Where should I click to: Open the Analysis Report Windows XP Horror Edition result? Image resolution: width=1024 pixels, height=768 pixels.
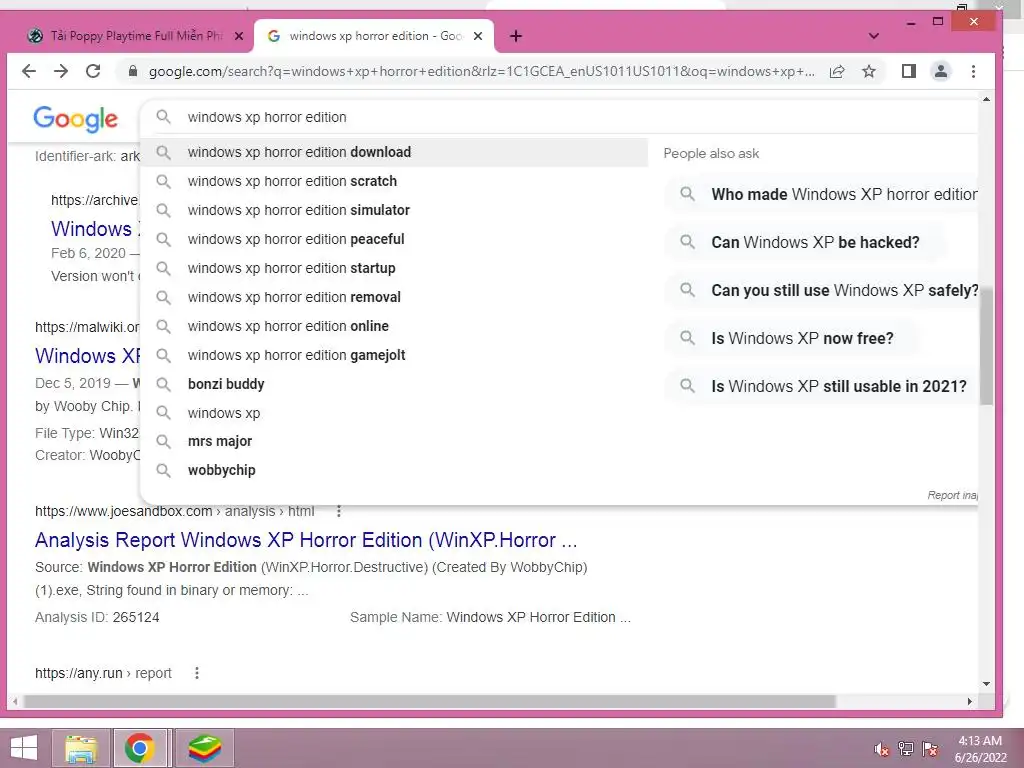click(x=306, y=540)
